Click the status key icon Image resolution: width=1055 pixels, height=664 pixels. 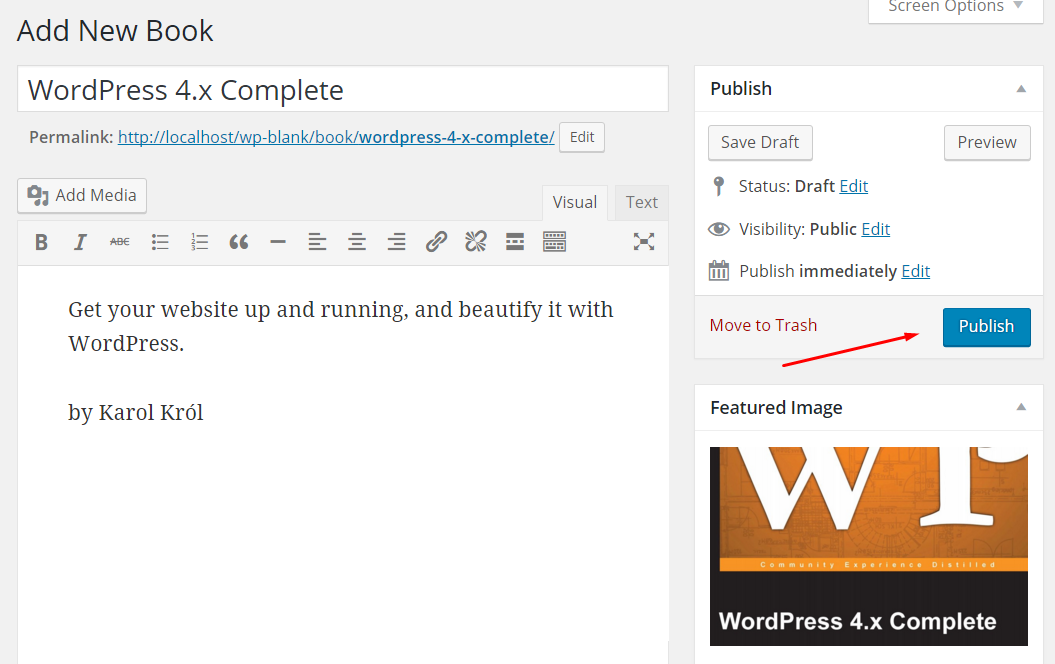pos(719,186)
